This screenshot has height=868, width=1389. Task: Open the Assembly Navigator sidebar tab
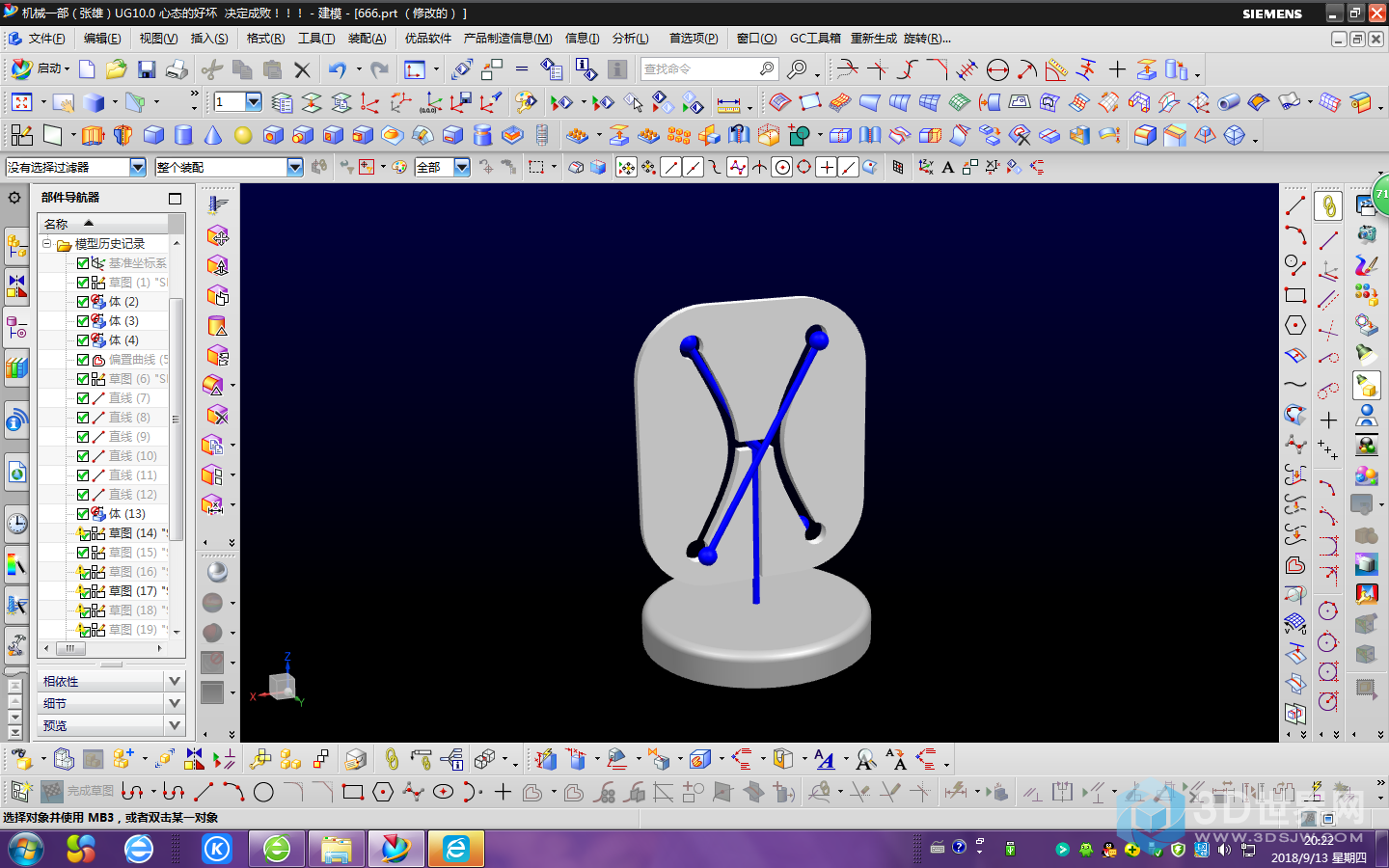(16, 245)
